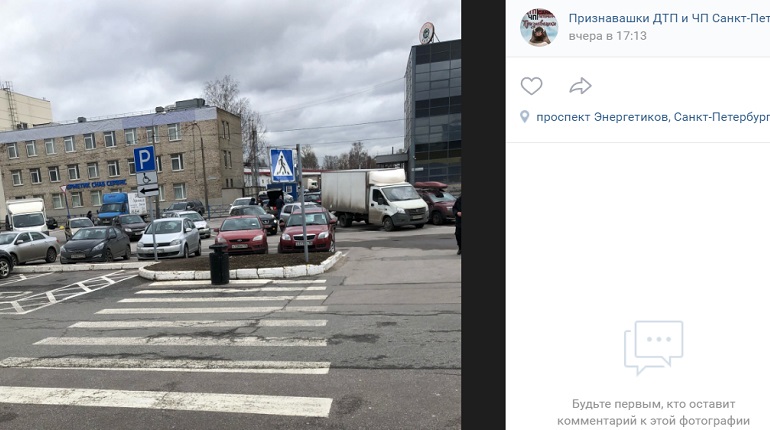The height and width of the screenshot is (430, 770).
Task: Open the Признавашки group avatar
Action: click(539, 27)
